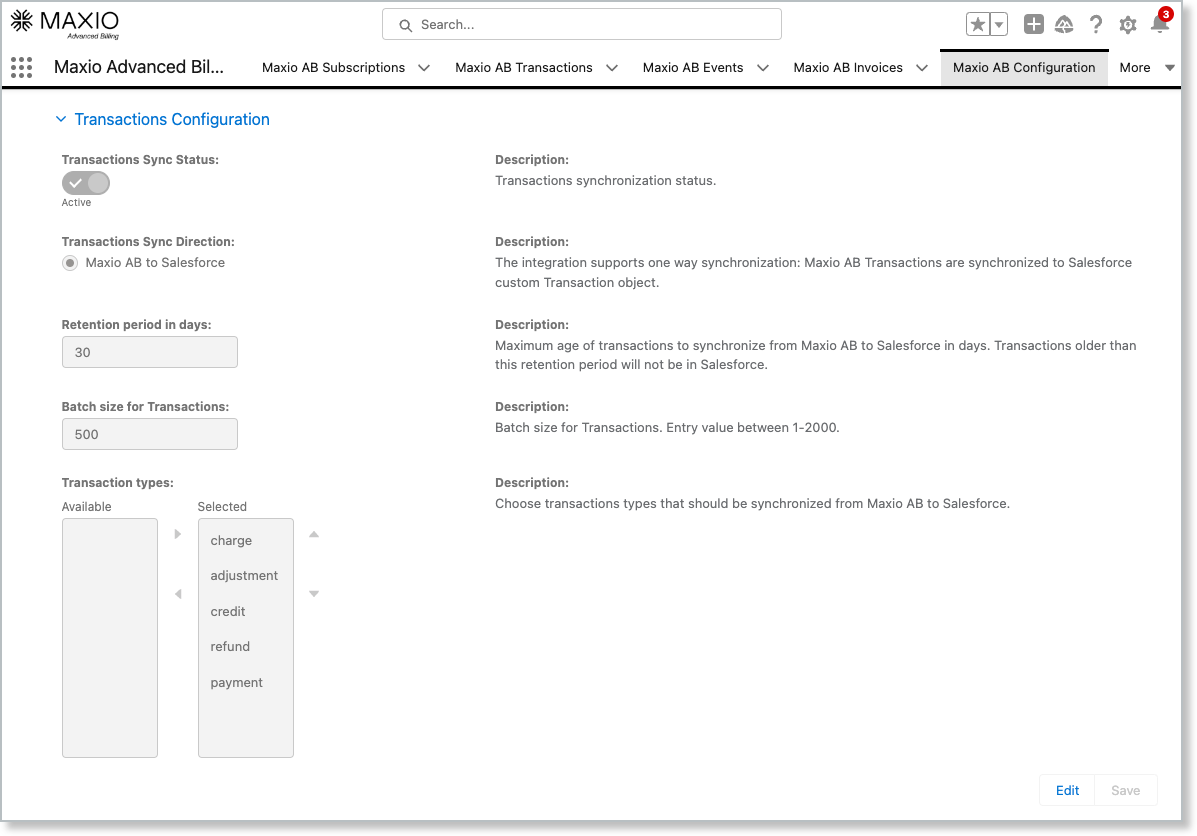Open the favorites list dropdown arrow
Viewport: 1197px width, 836px height.
point(998,25)
